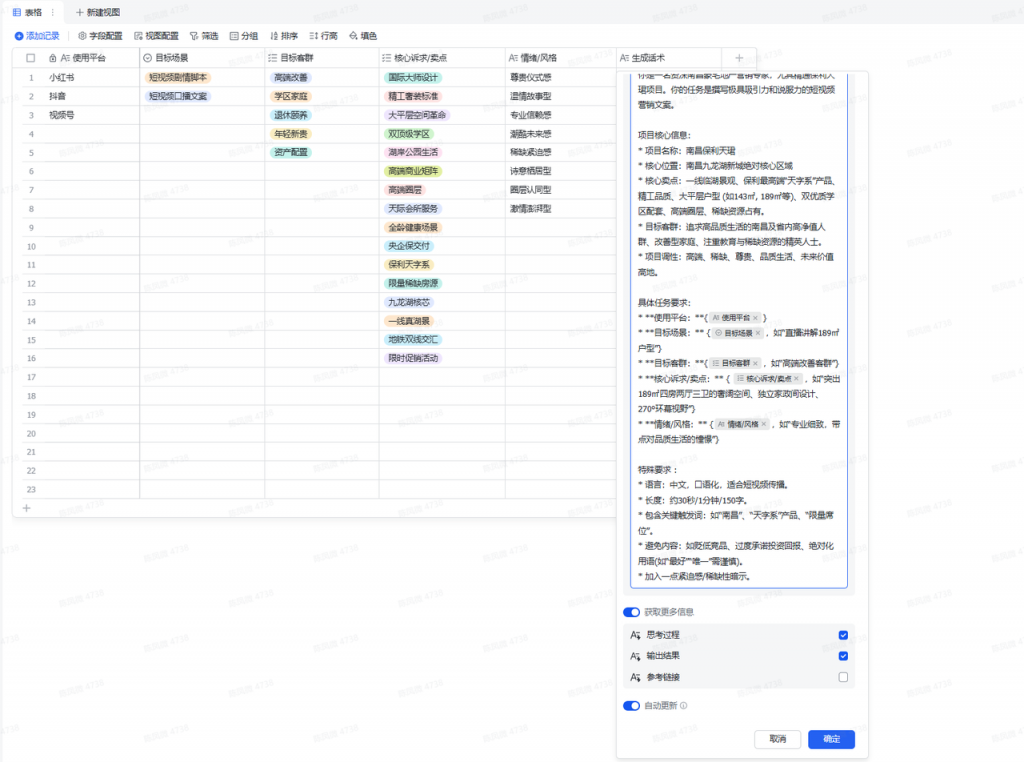Click the info icon next to 自动更新
This screenshot has height=762, width=1024.
pyautogui.click(x=684, y=705)
